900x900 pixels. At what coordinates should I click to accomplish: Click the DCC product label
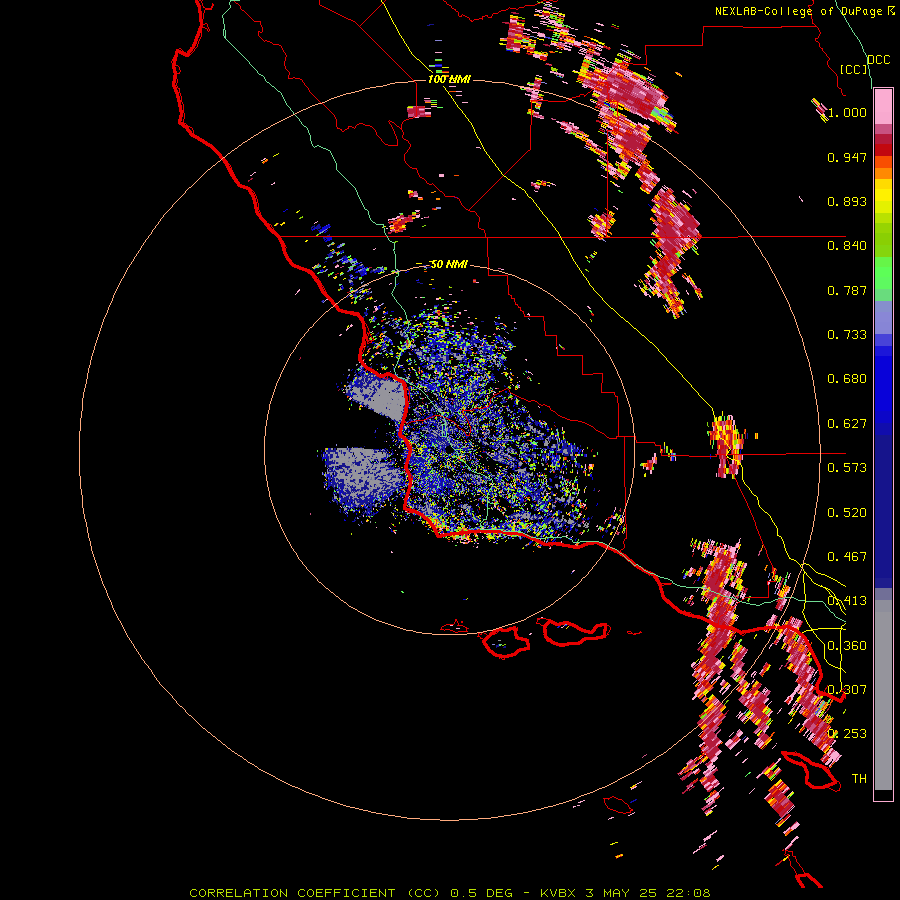878,60
